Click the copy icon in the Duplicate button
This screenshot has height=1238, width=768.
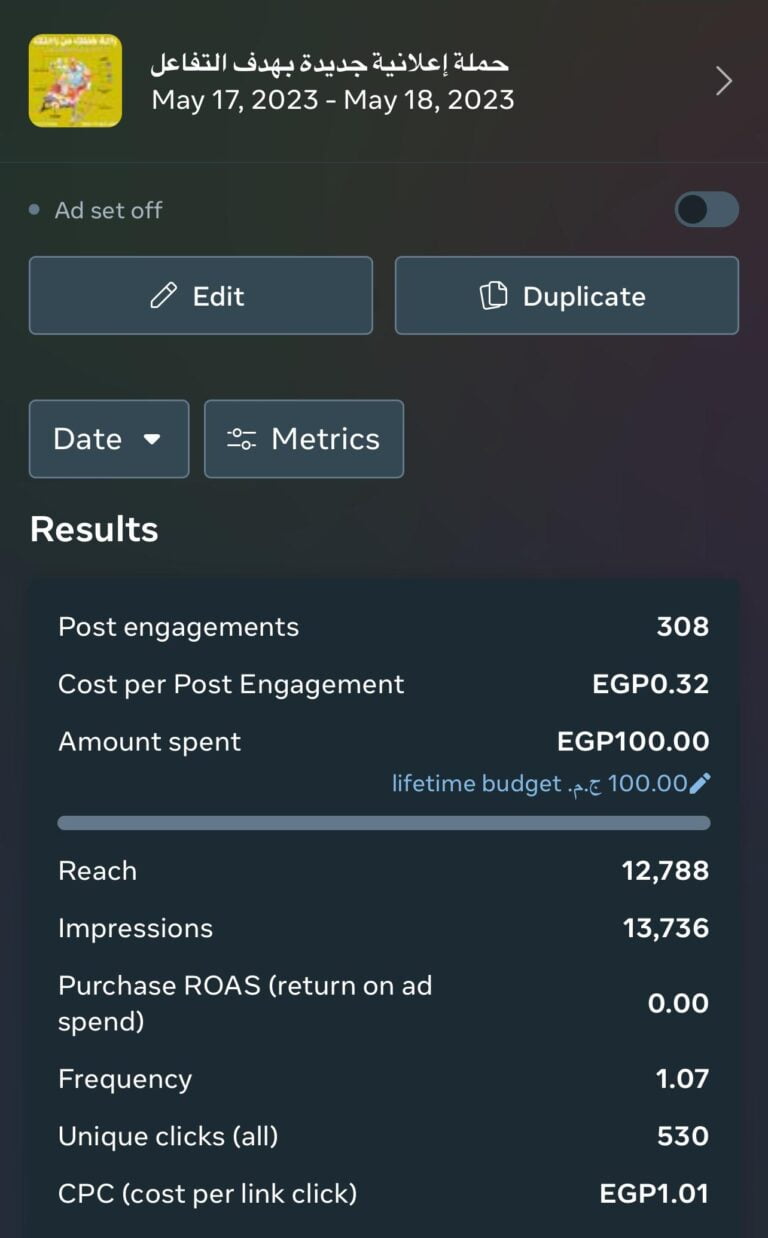click(493, 296)
